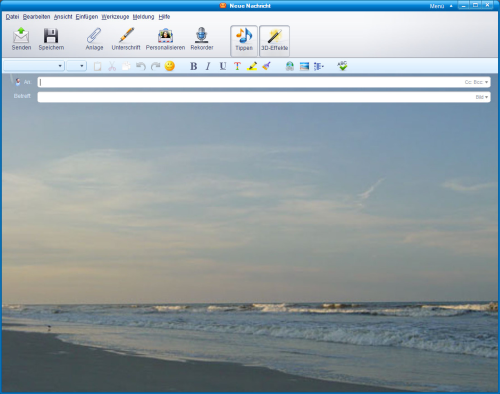This screenshot has height=394, width=500.
Task: Open the Unterschrift signature tool
Action: pos(126,39)
